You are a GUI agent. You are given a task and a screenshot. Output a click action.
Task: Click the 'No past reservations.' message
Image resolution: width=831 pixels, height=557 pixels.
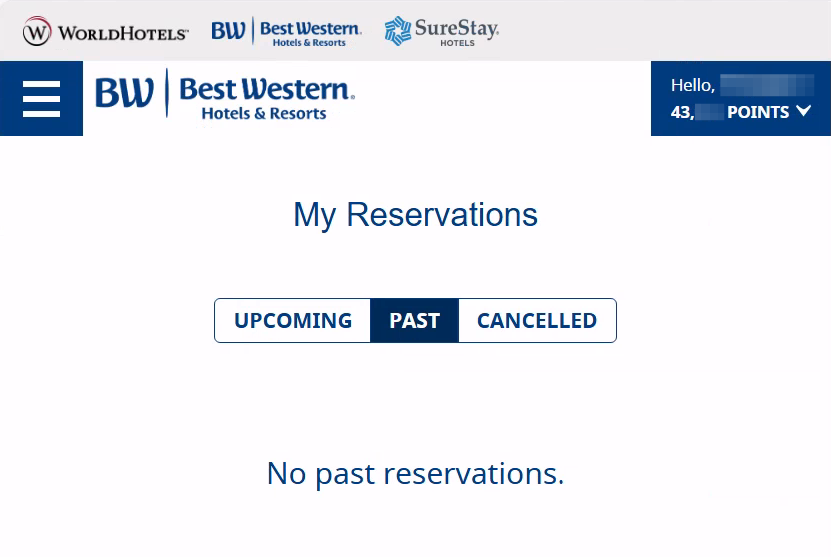415,473
